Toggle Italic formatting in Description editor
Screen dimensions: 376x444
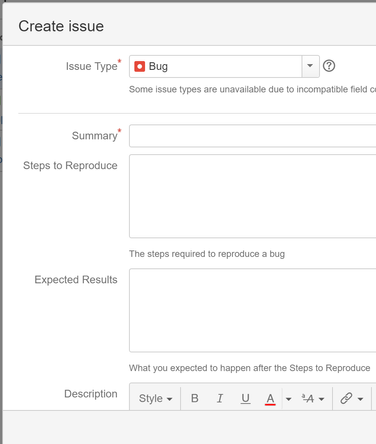[x=220, y=398]
